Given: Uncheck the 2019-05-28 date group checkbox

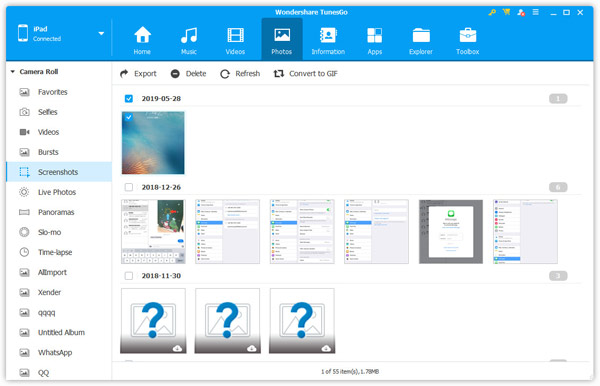Looking at the screenshot, I should point(129,99).
